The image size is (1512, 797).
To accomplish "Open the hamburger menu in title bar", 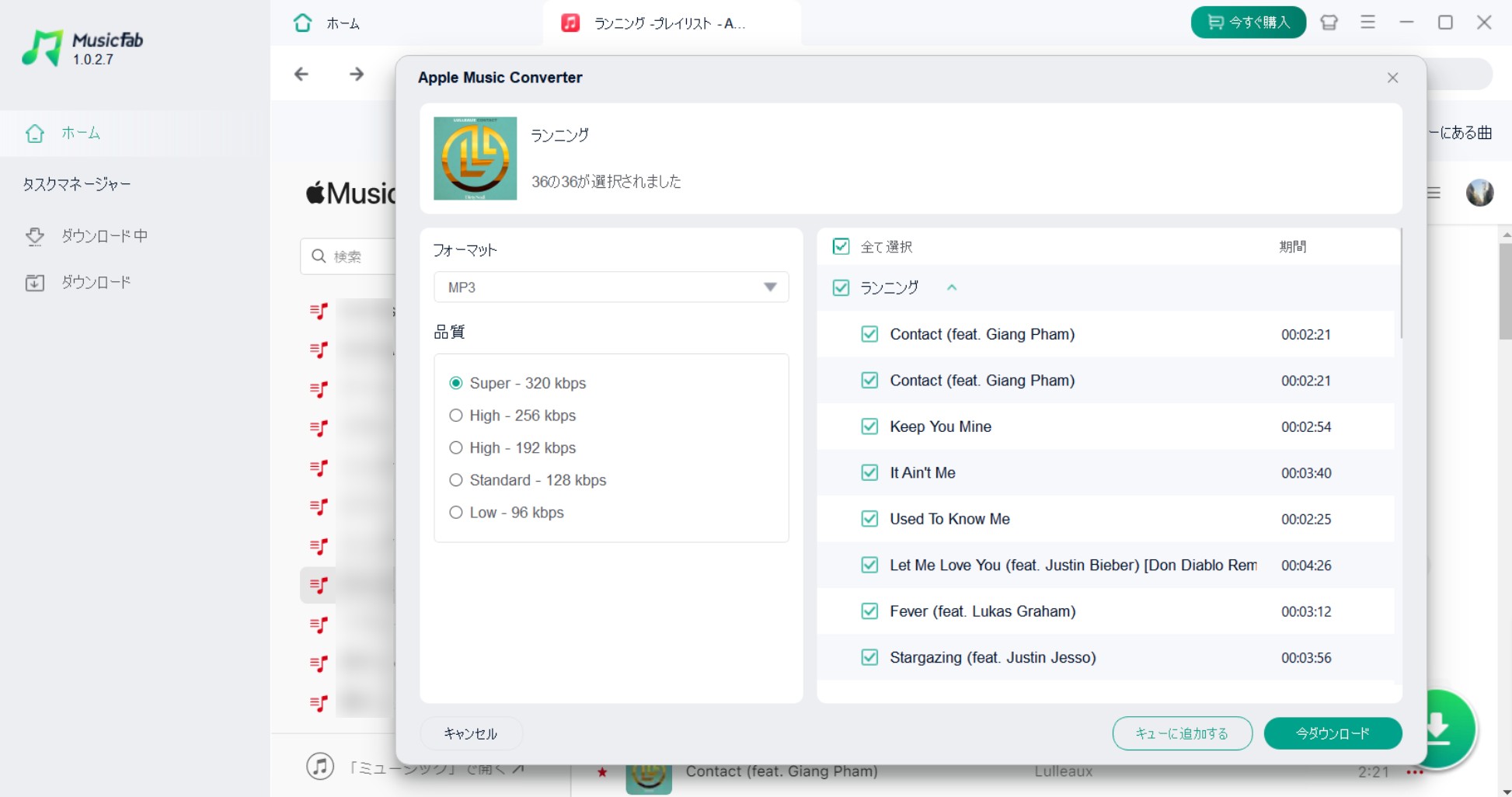I will click(1368, 23).
